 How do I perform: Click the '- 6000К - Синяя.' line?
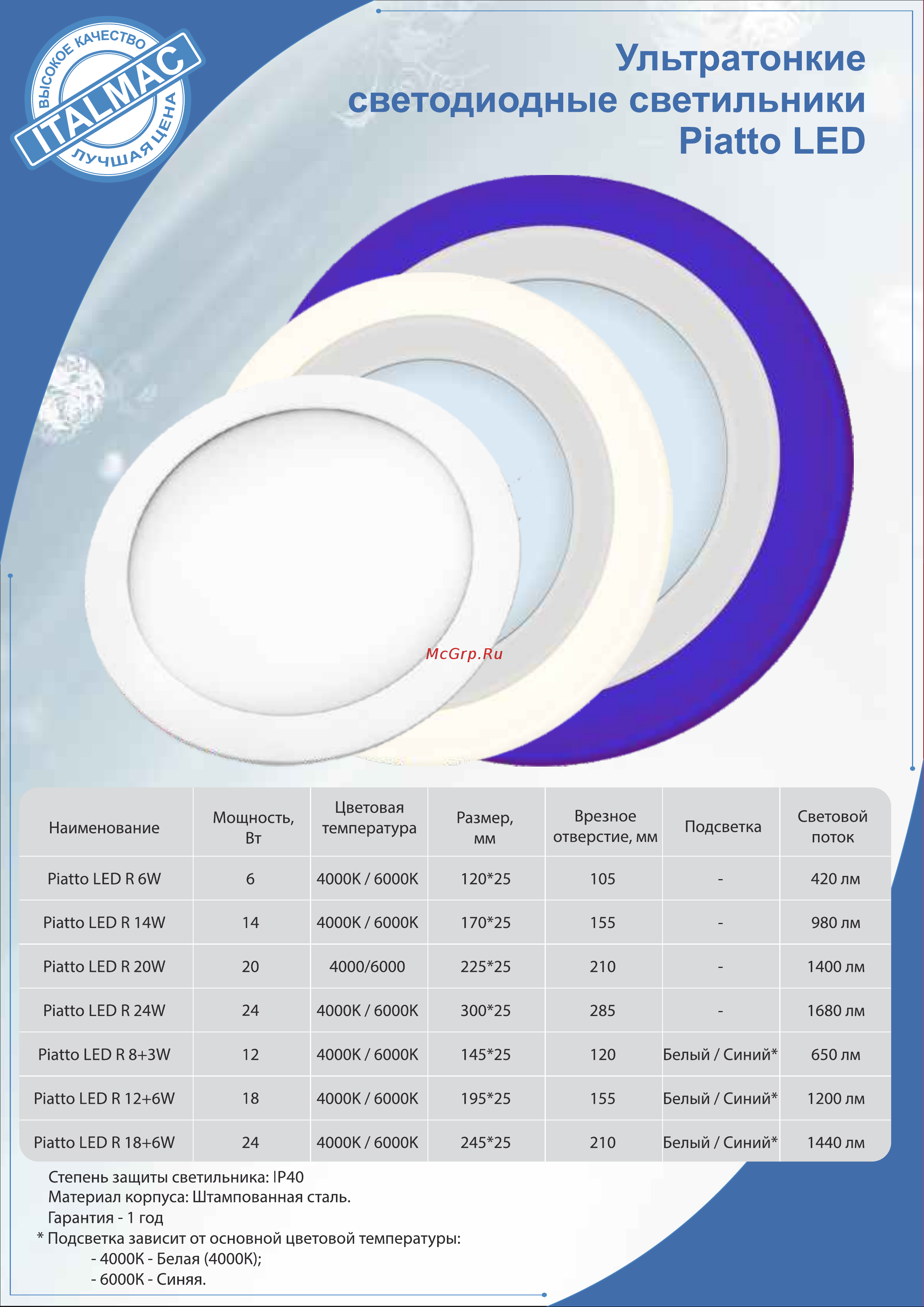tap(149, 1279)
